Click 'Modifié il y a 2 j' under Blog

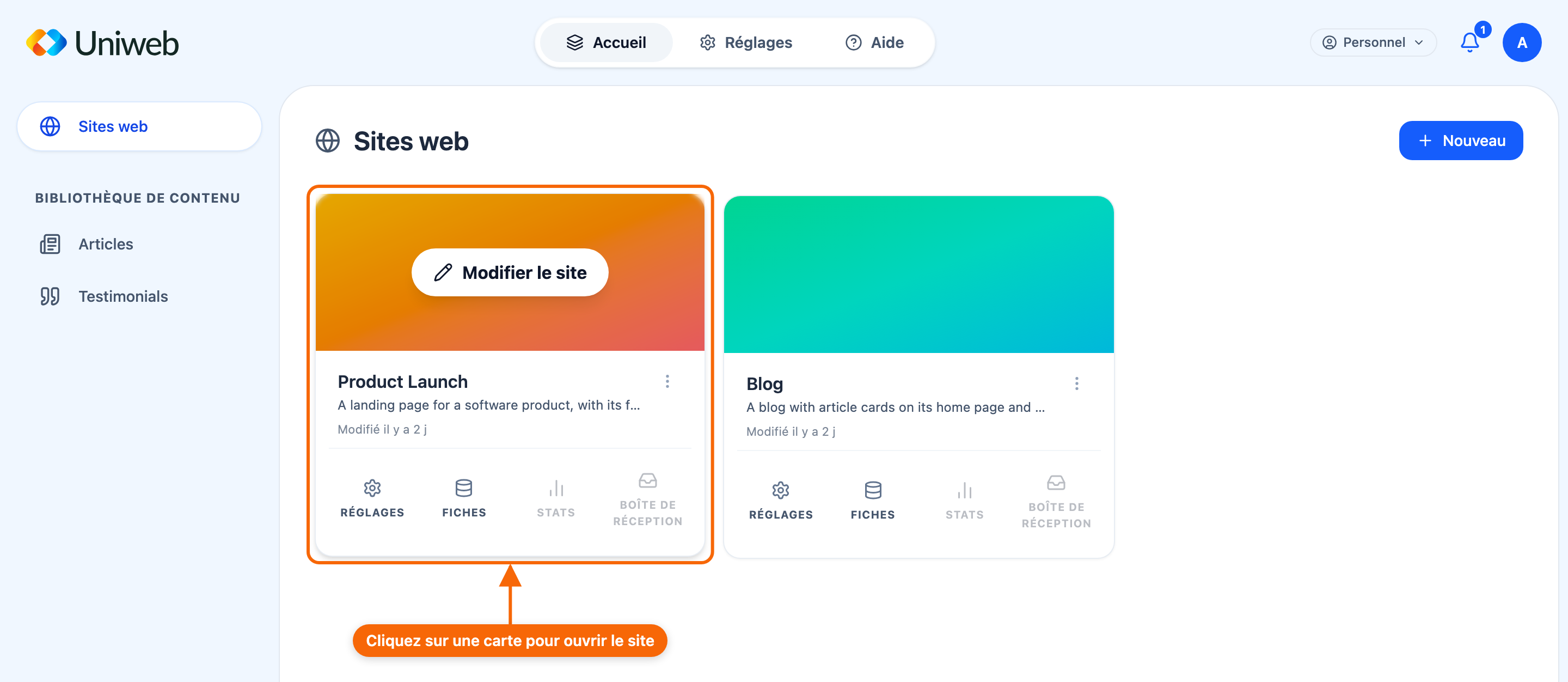click(791, 432)
